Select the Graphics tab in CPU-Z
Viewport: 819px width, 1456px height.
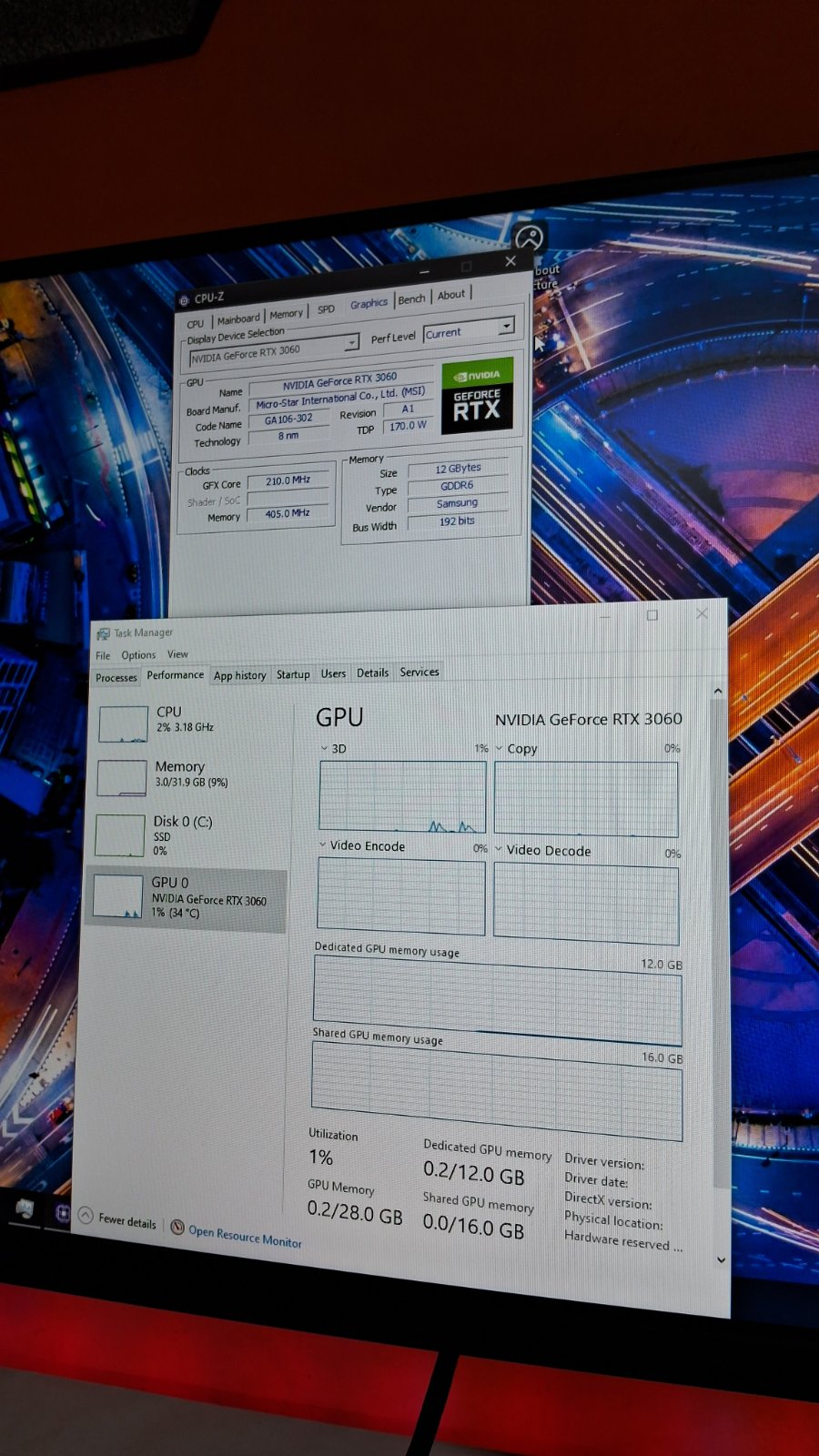[369, 304]
